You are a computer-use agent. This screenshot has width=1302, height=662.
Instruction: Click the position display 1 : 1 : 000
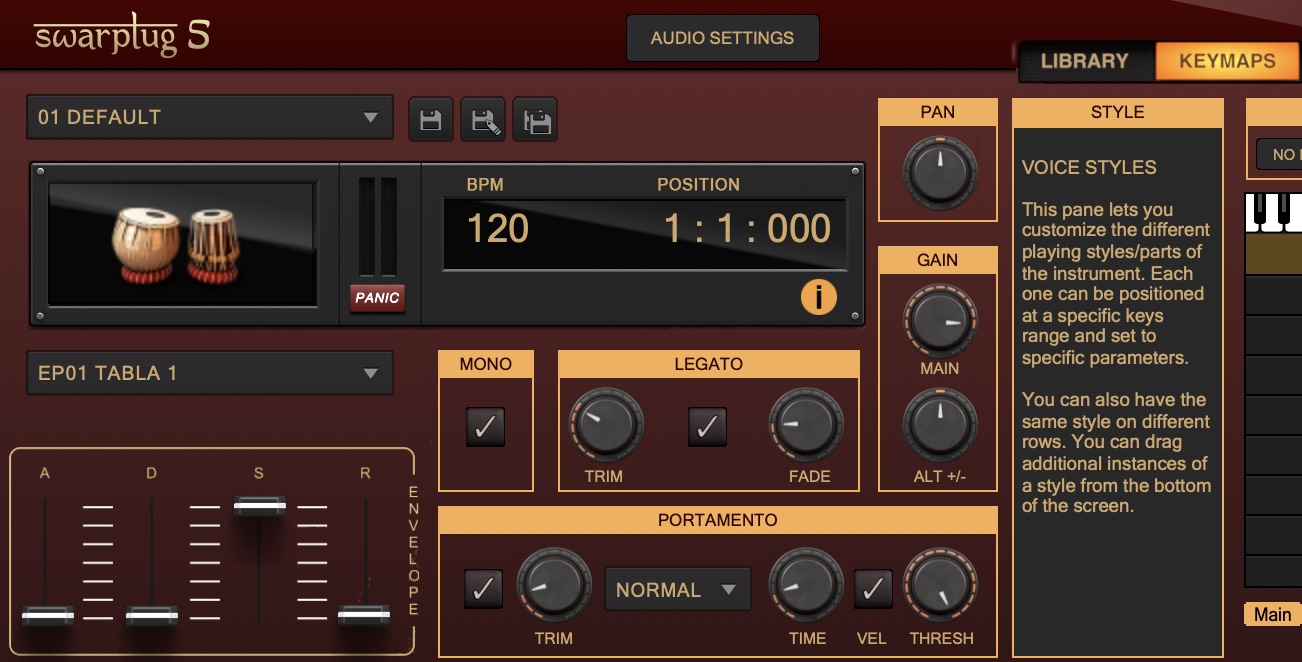(x=748, y=229)
